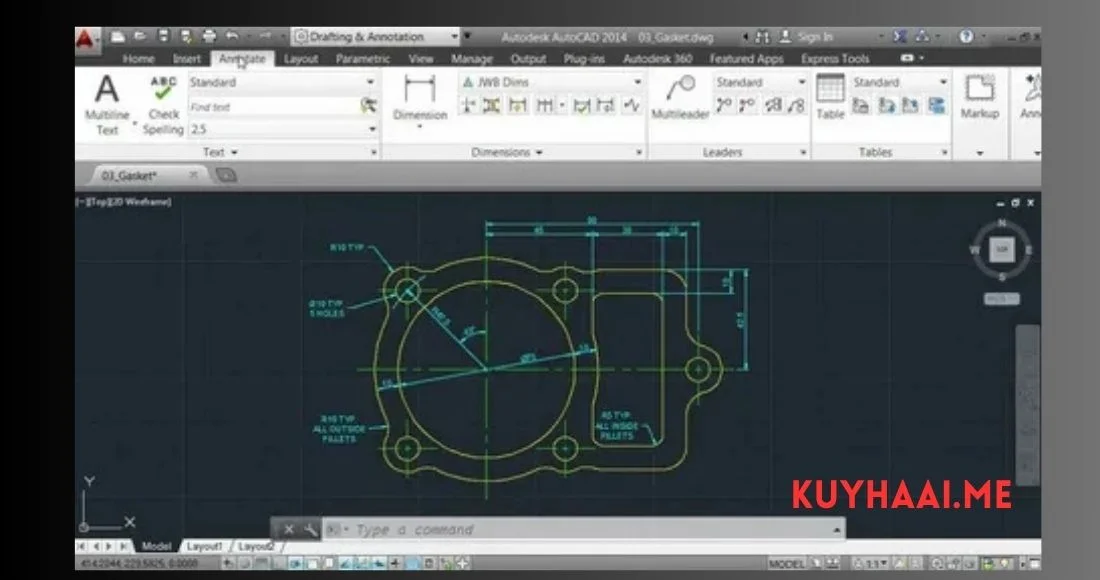Click the new drawing tab icon beside 03_Gasket

[x=226, y=175]
